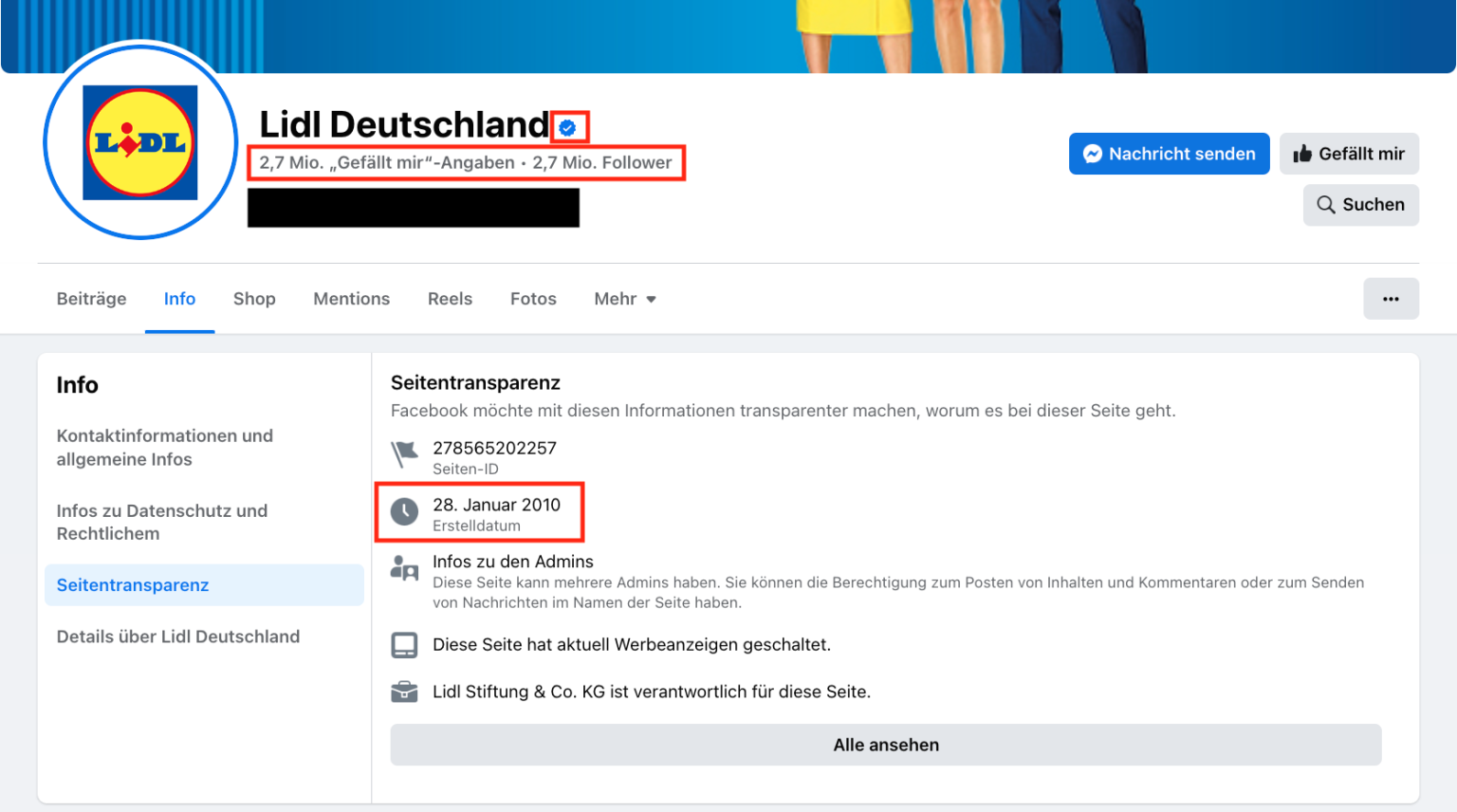Click the Alle ansehen button
The height and width of the screenshot is (812, 1457).
point(885,745)
